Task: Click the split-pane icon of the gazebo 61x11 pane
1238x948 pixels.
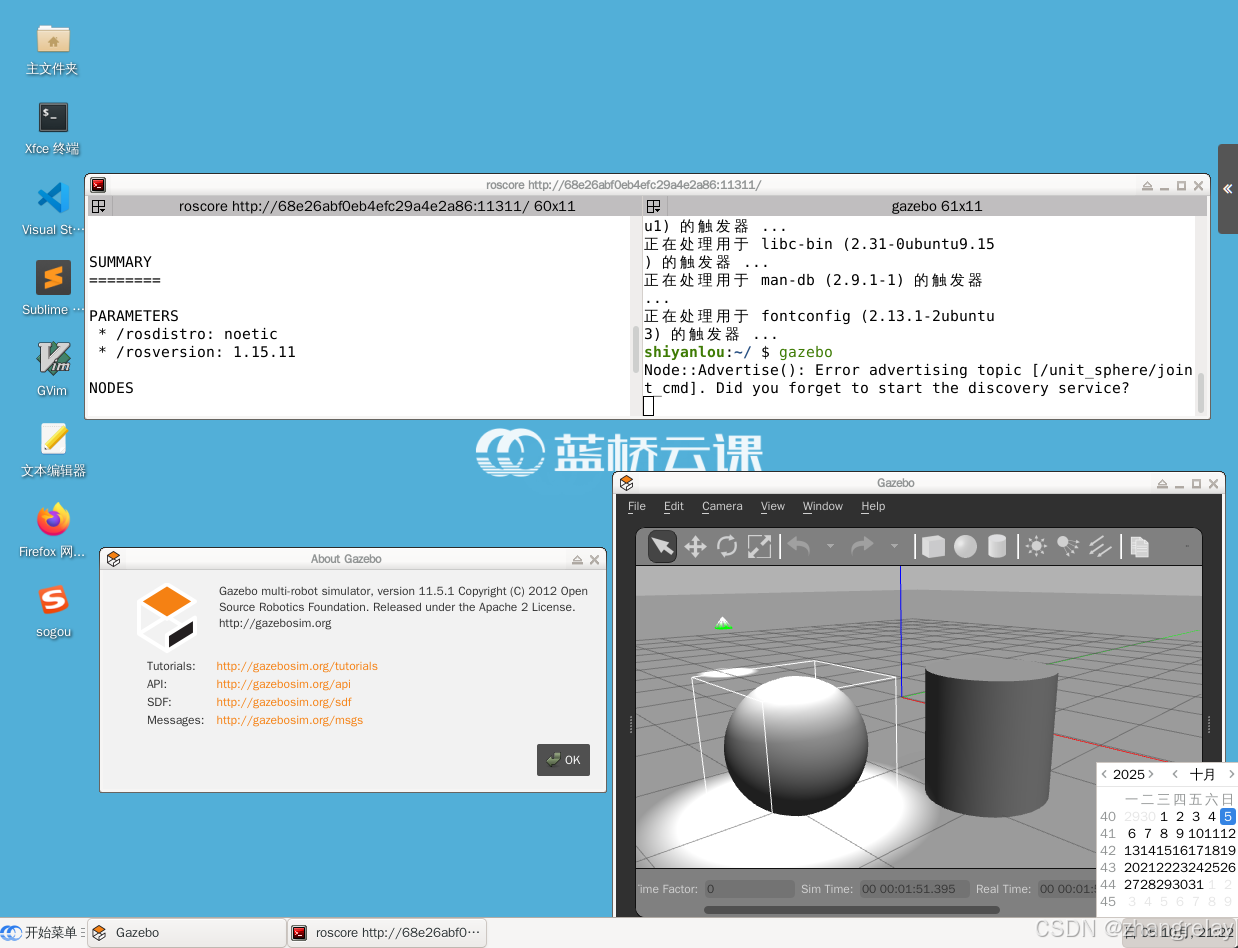Action: click(653, 206)
